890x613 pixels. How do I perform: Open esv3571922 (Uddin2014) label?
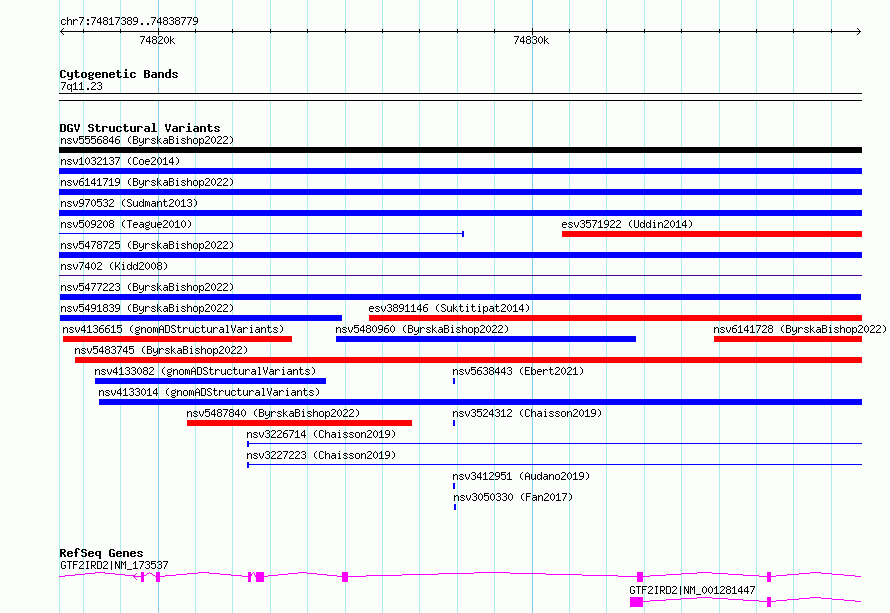click(627, 224)
